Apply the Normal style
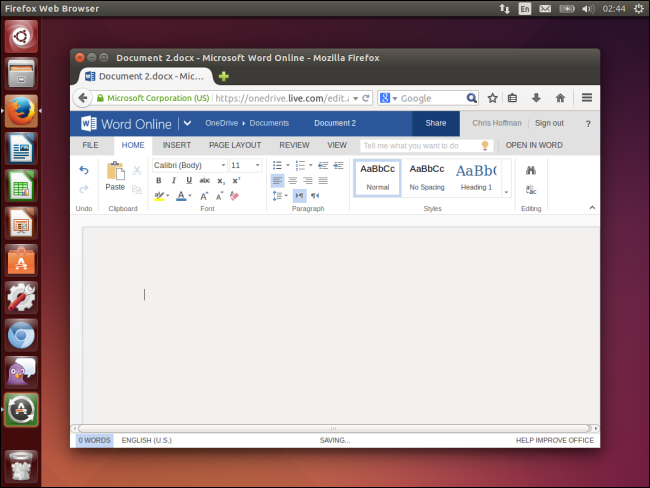 378,177
